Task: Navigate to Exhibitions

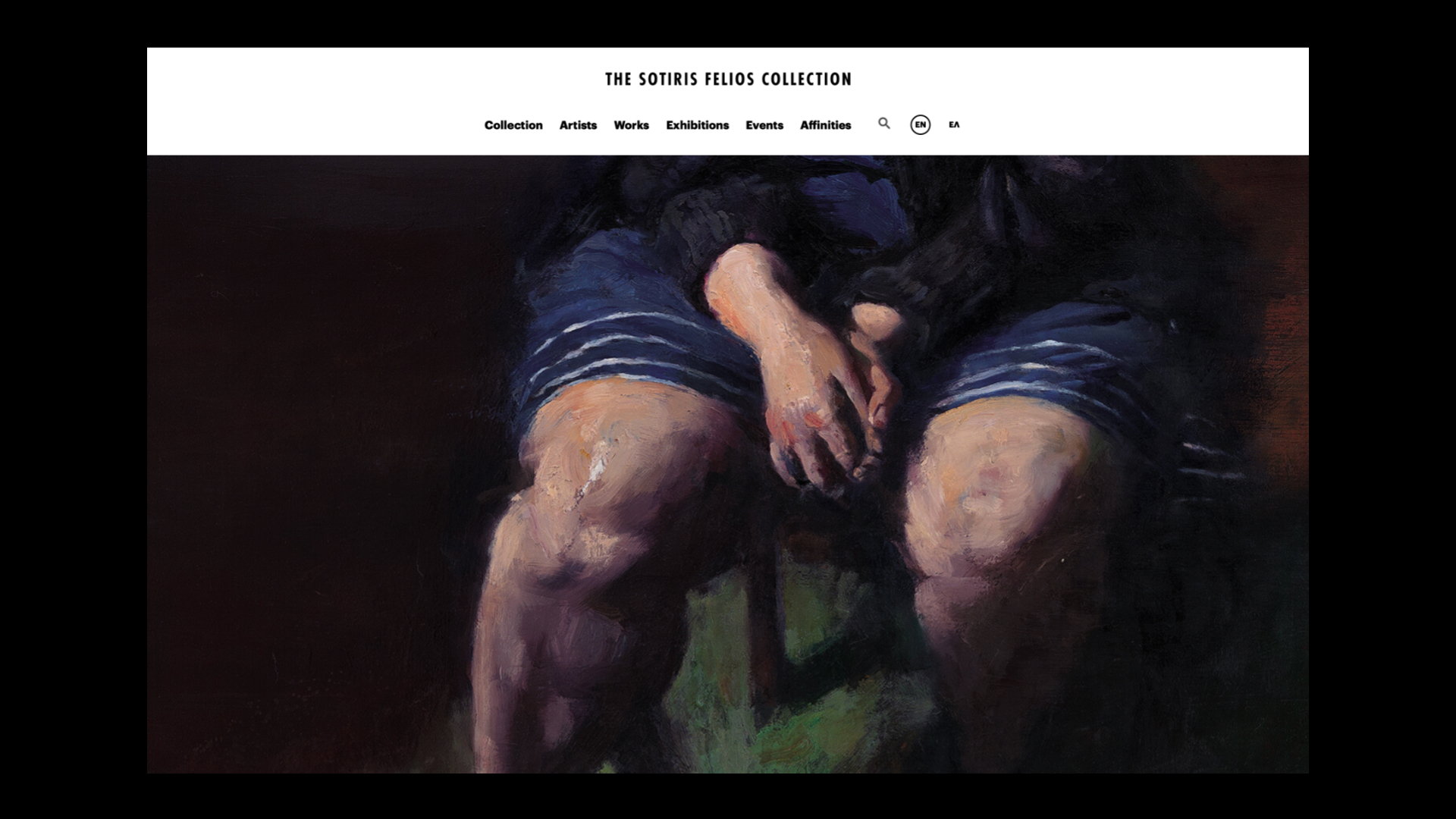Action: [x=697, y=125]
